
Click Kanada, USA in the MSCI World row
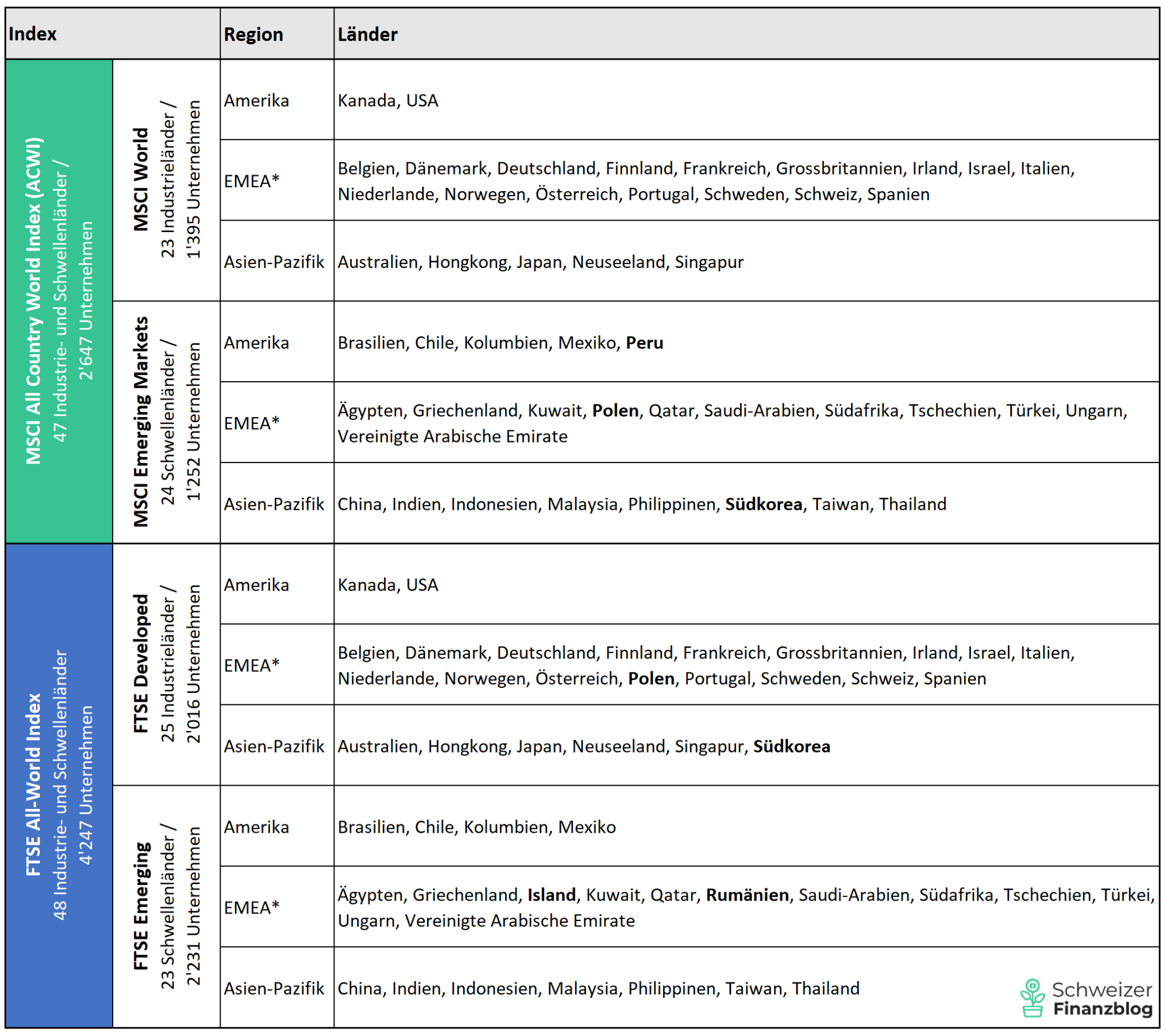click(x=387, y=100)
